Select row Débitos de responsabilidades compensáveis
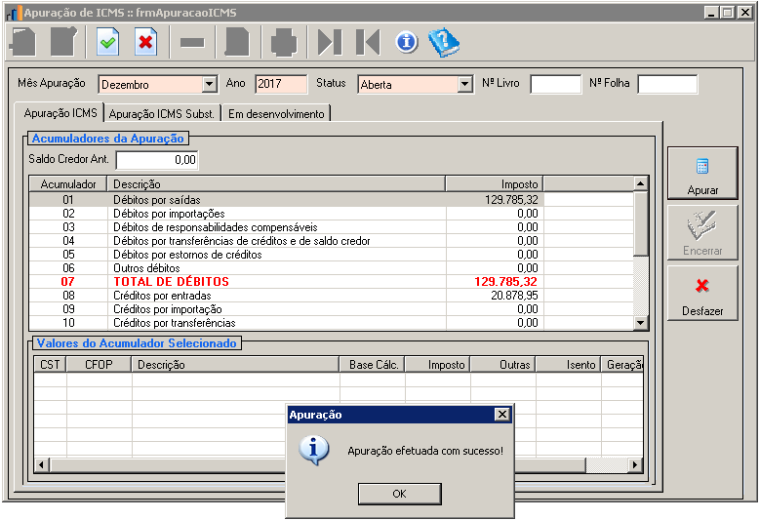This screenshot has height=520, width=760. point(331,227)
